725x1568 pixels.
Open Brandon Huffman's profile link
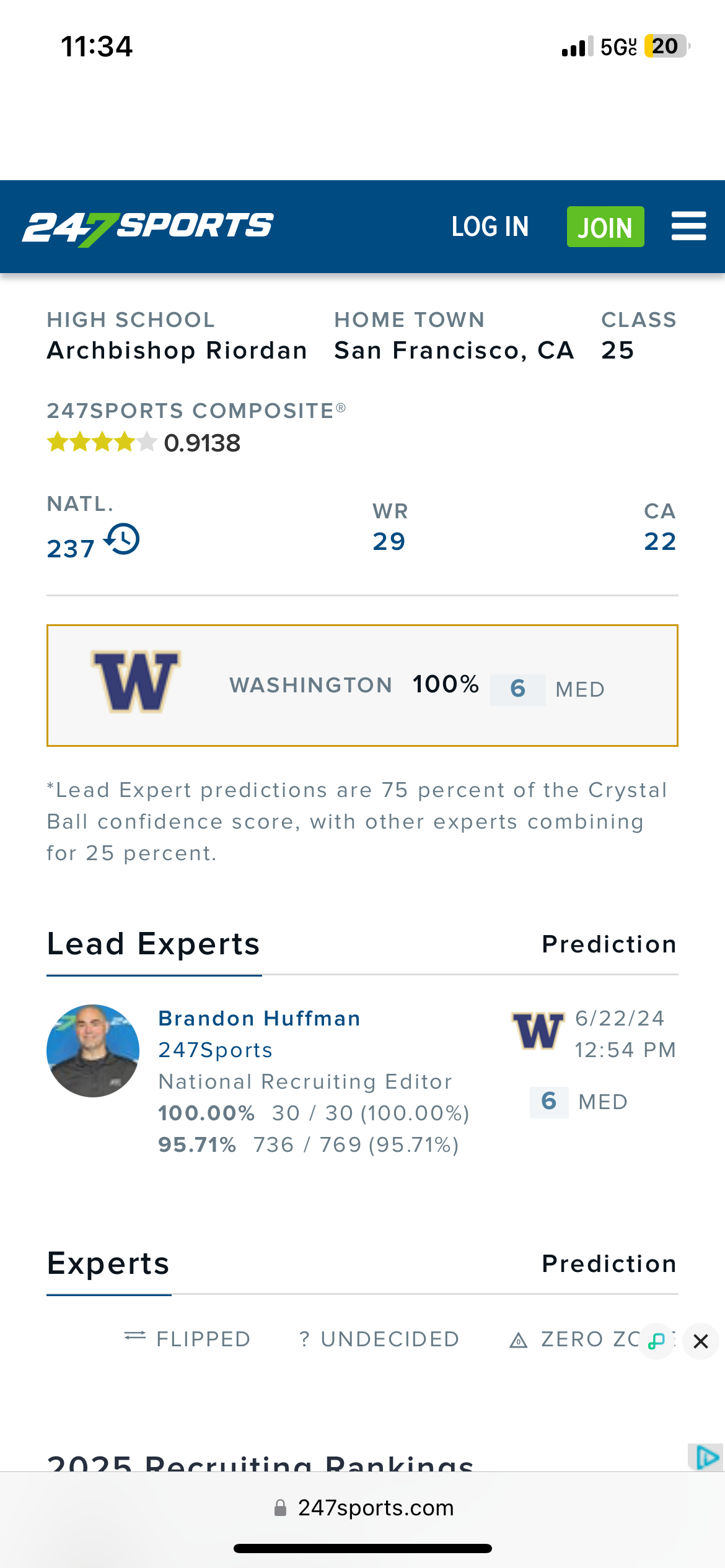[x=259, y=1019]
